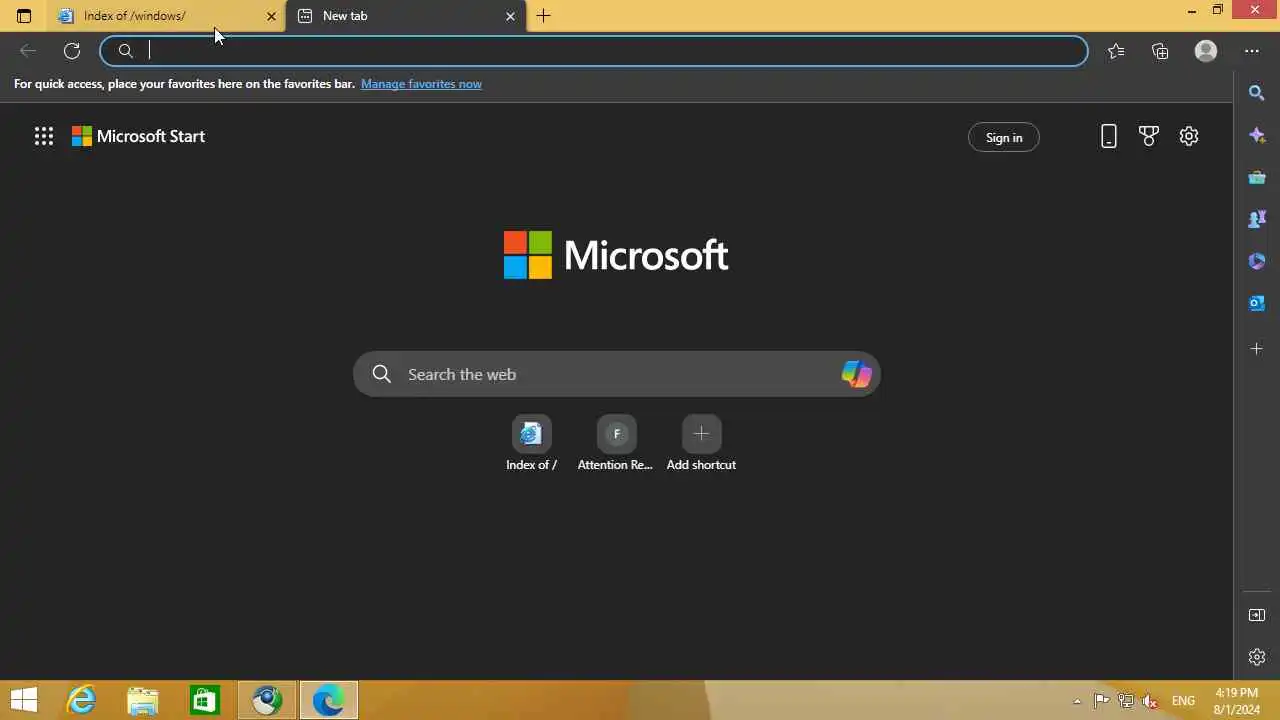Close the 'New tab' tab
This screenshot has width=1280, height=720.
[x=511, y=16]
